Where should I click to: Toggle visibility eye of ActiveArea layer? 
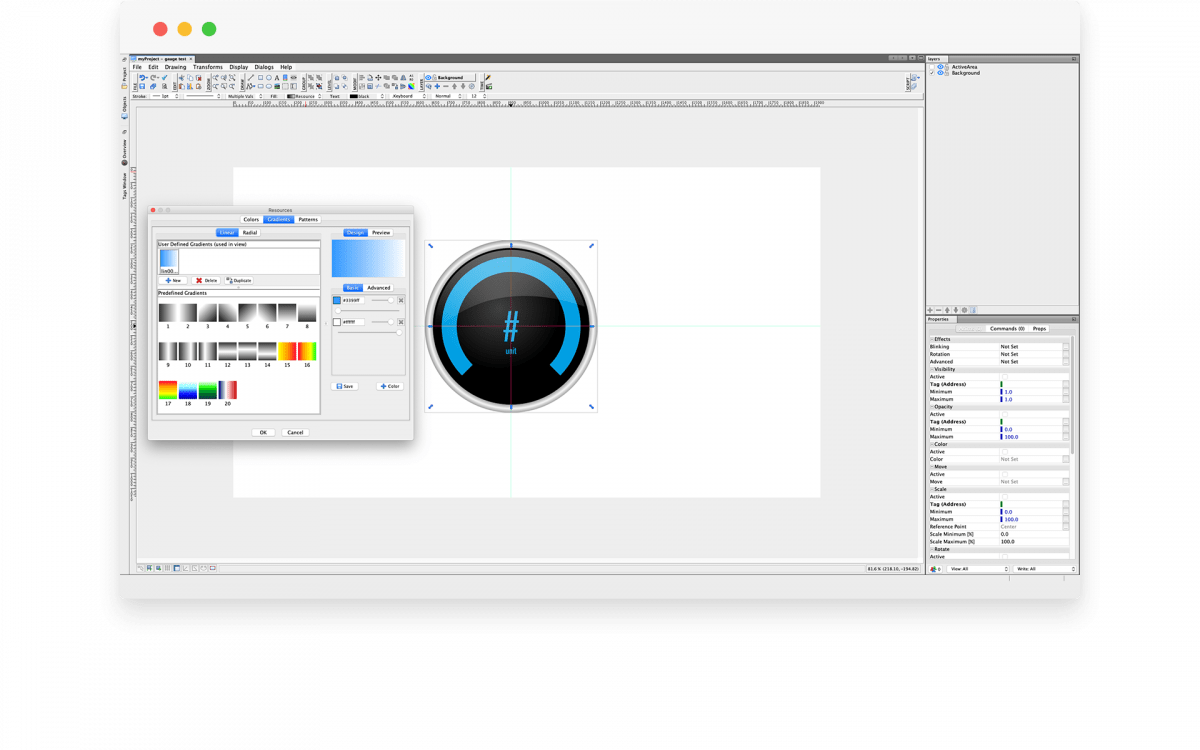(940, 67)
